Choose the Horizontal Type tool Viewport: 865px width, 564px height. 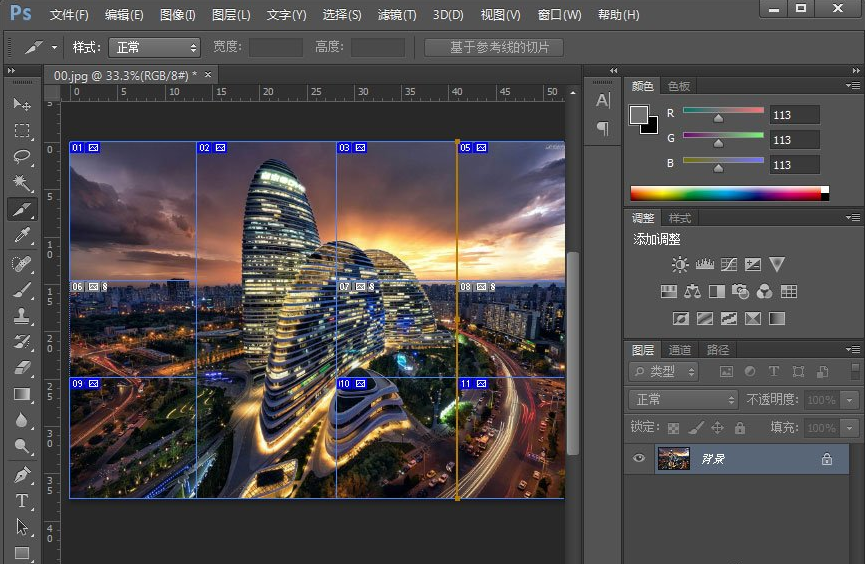tap(22, 500)
